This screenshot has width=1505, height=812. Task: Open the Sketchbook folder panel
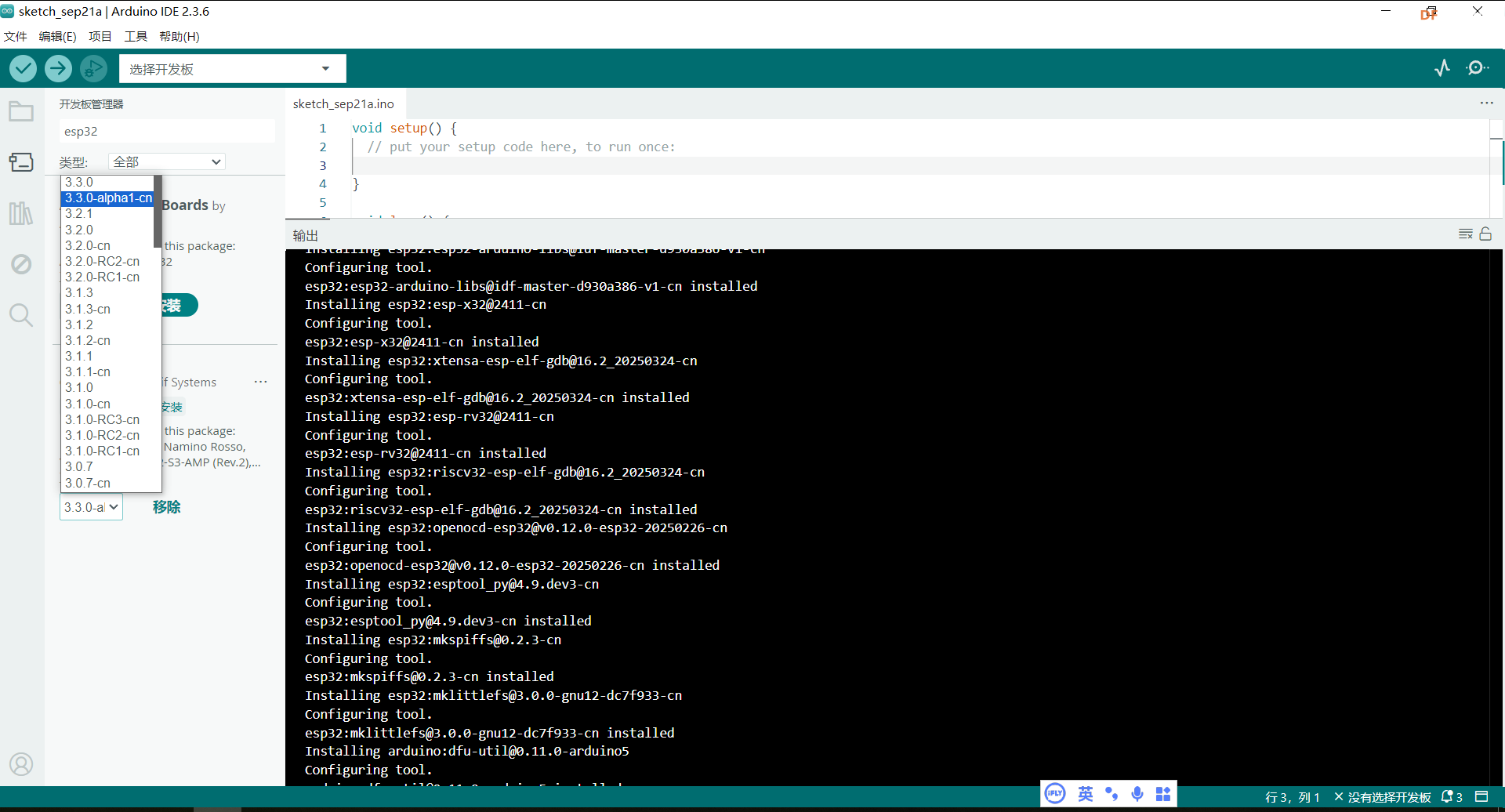[x=21, y=111]
